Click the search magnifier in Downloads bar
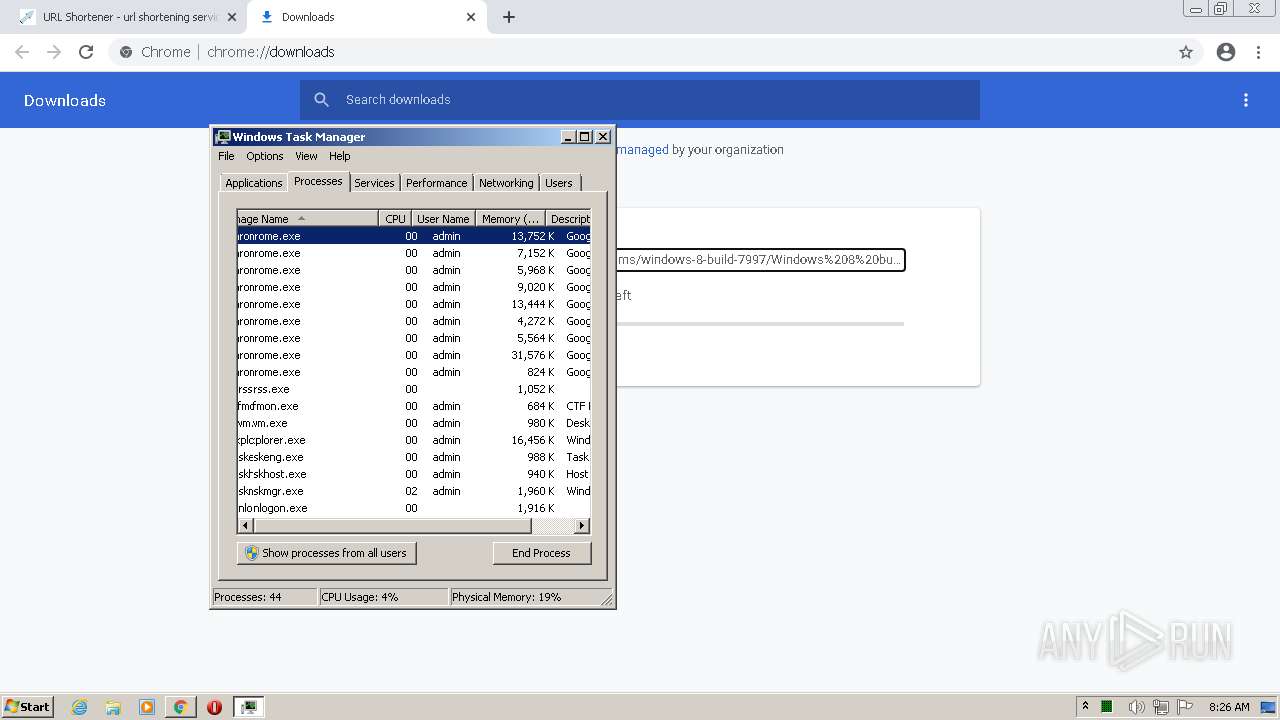This screenshot has width=1280, height=720. (321, 100)
